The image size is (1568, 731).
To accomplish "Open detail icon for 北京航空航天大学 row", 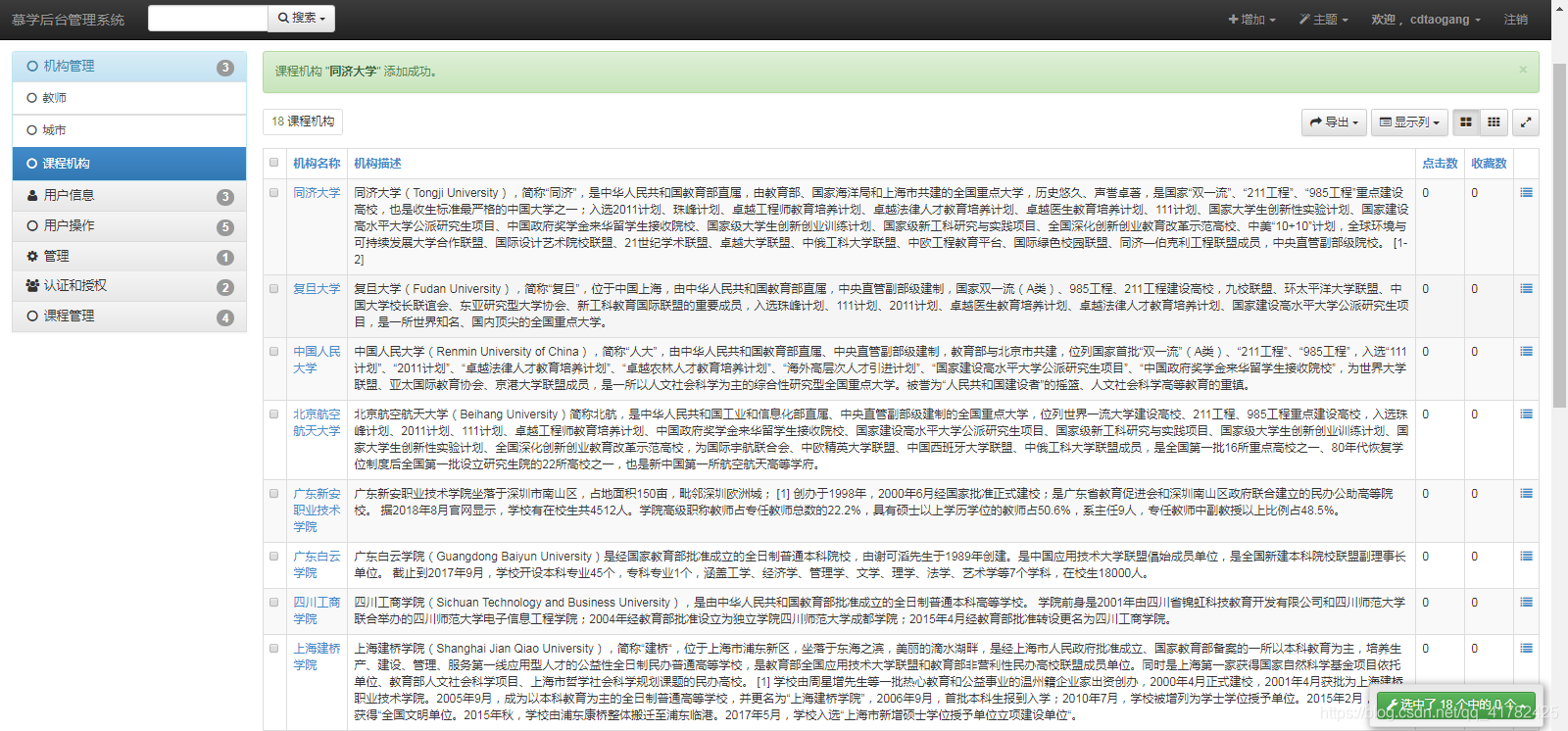I will pyautogui.click(x=1526, y=414).
